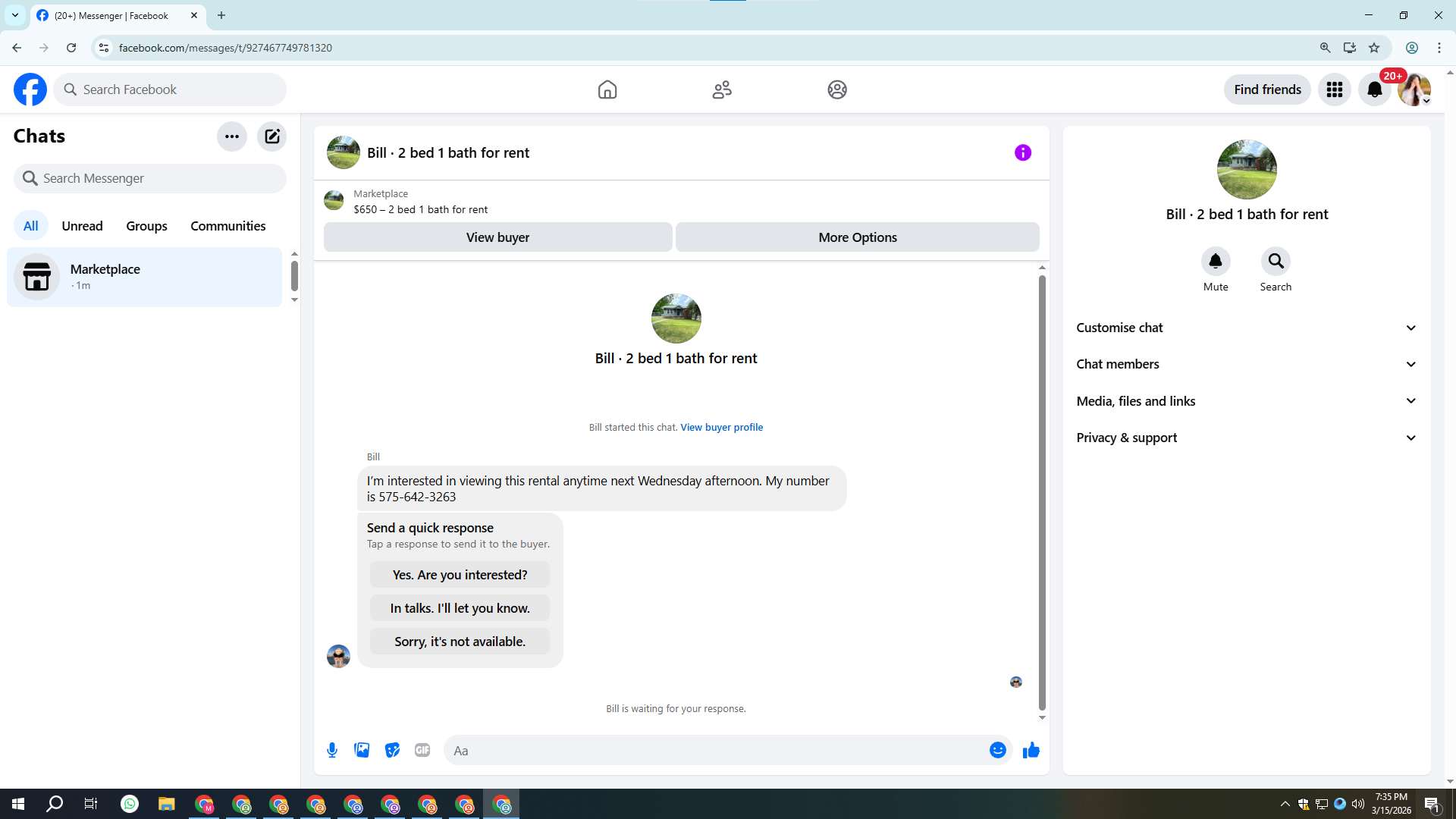Show hidden system tray icons
The width and height of the screenshot is (1456, 819).
click(1285, 804)
